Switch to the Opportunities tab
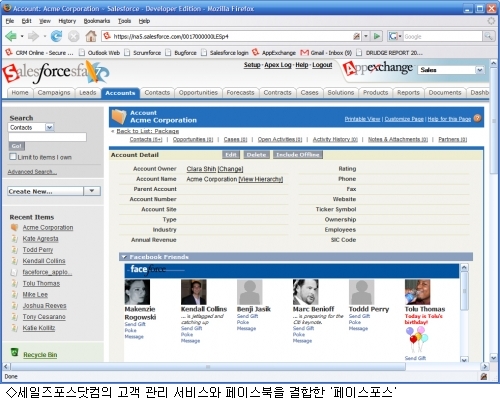The width and height of the screenshot is (500, 404). pyautogui.click(x=198, y=93)
